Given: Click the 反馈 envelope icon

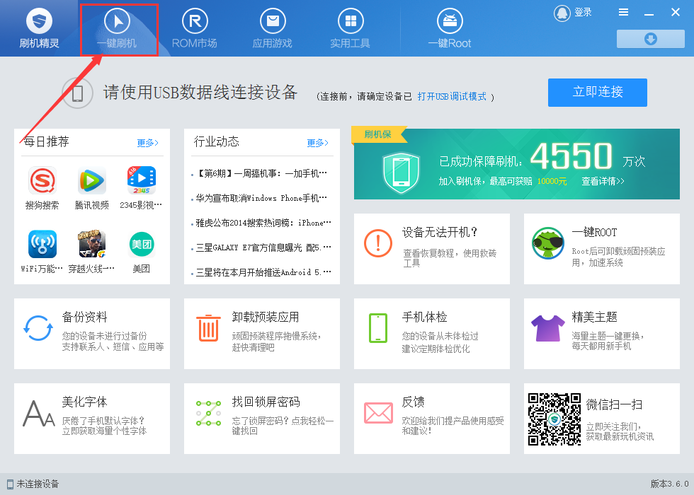Looking at the screenshot, I should pyautogui.click(x=378, y=413).
